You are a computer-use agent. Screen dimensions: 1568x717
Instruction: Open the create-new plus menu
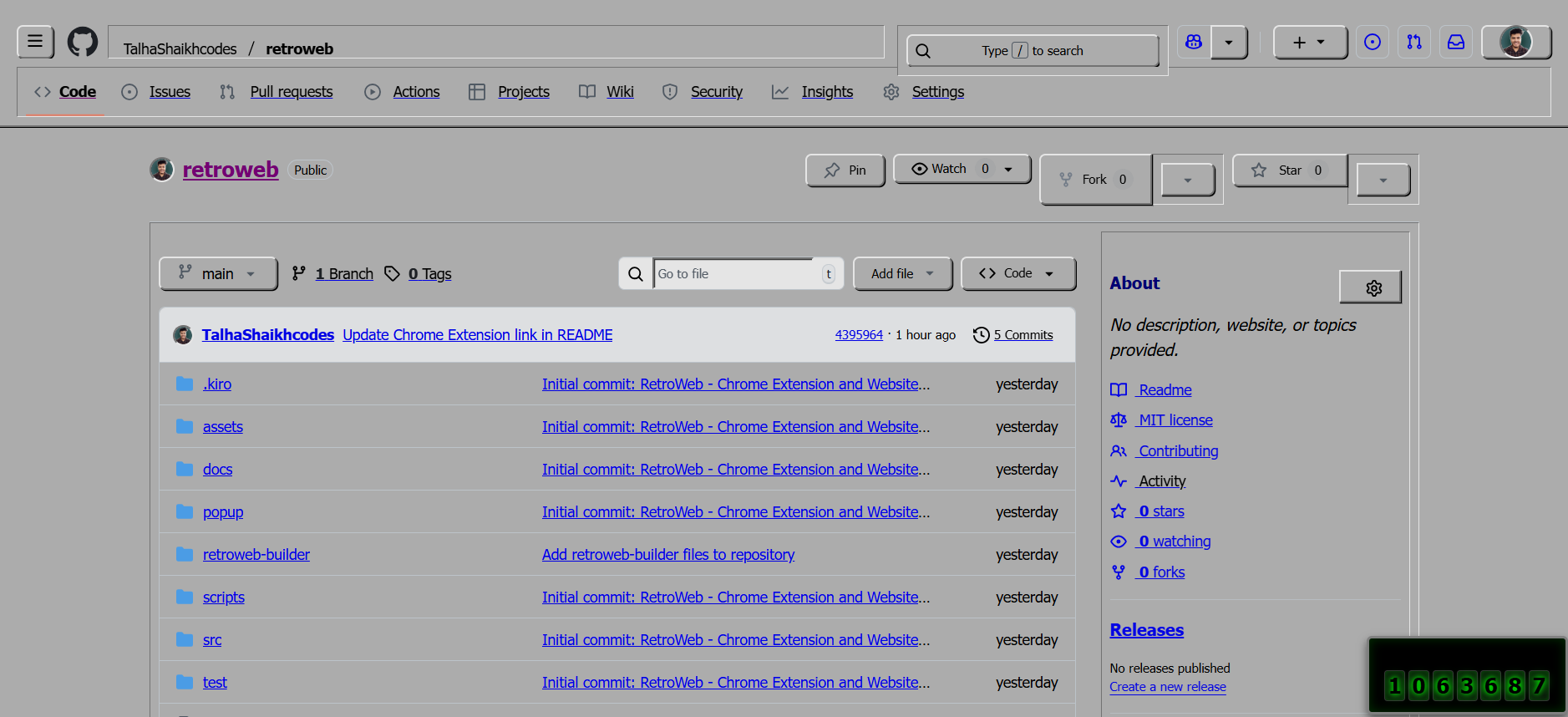coord(1310,42)
